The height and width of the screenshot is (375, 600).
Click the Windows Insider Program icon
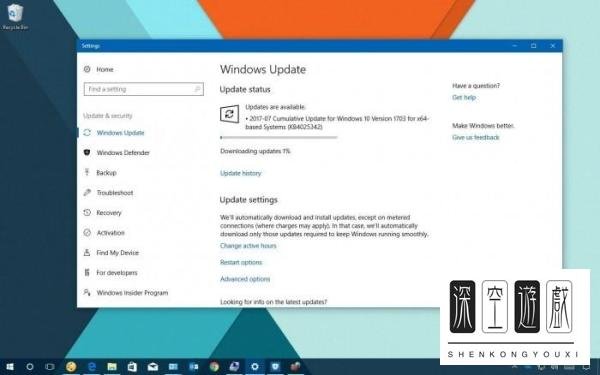(x=87, y=293)
